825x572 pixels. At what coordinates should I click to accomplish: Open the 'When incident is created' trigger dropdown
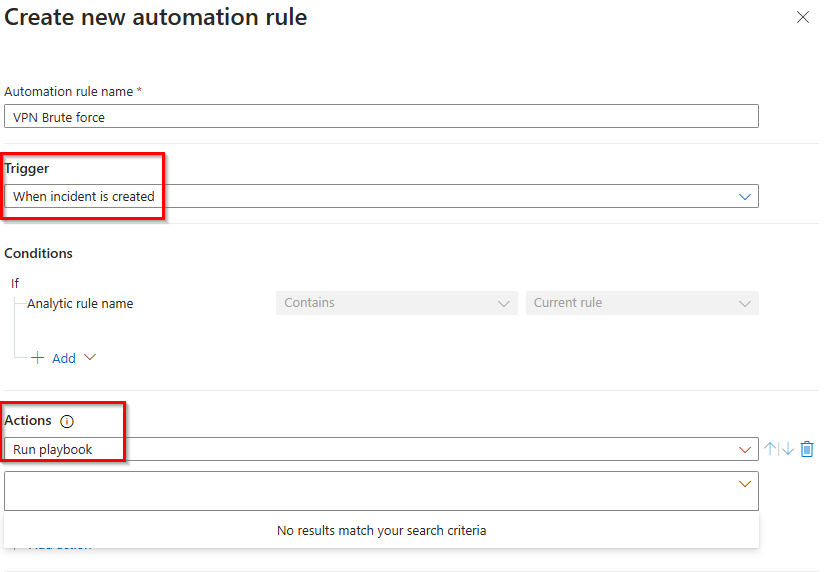380,197
